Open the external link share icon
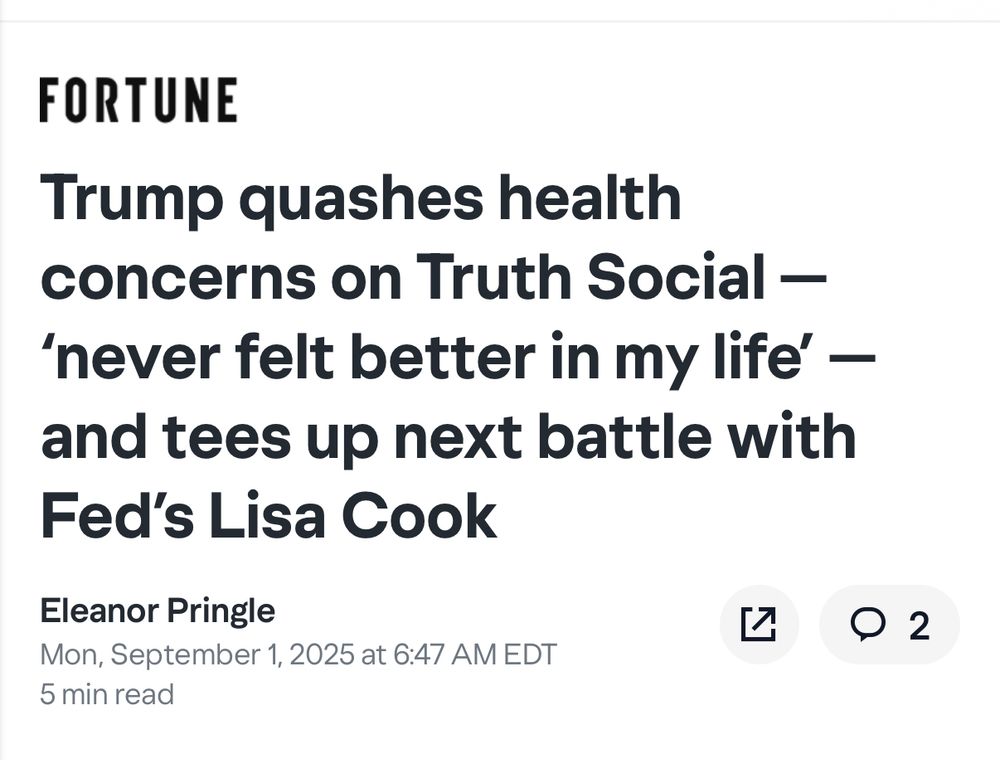 758,625
